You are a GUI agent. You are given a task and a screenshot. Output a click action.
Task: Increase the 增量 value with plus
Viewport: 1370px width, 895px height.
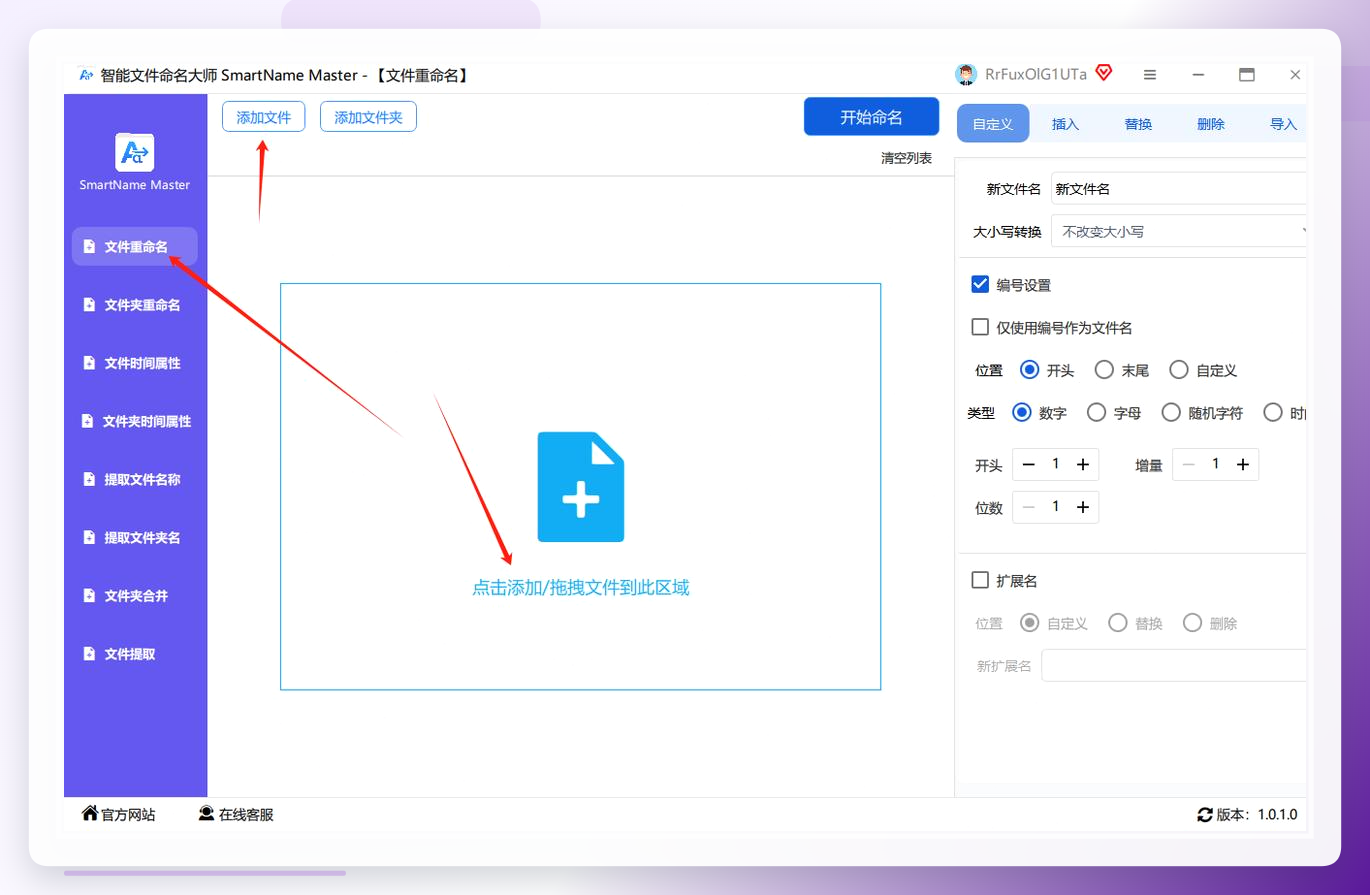pyautogui.click(x=1242, y=464)
